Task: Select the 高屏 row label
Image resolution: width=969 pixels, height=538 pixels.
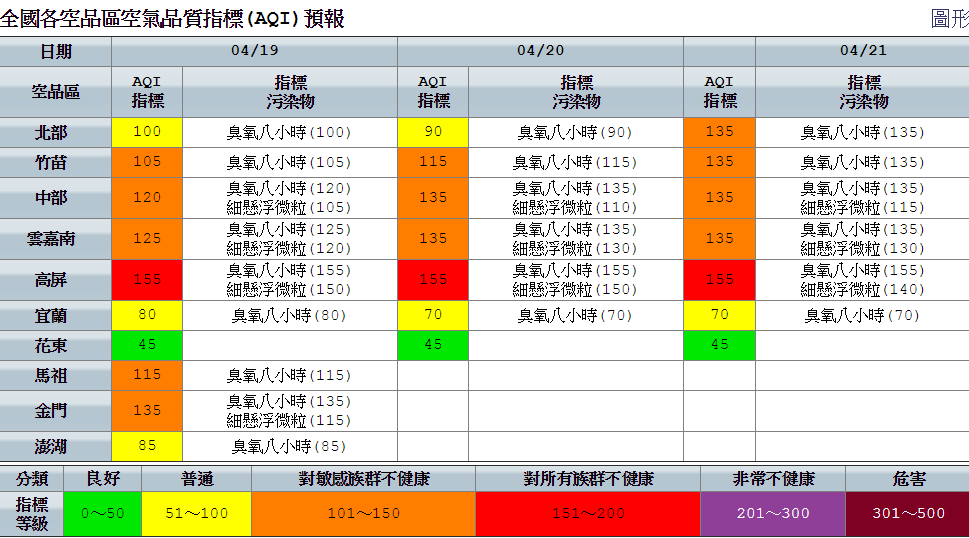Action: (56, 280)
